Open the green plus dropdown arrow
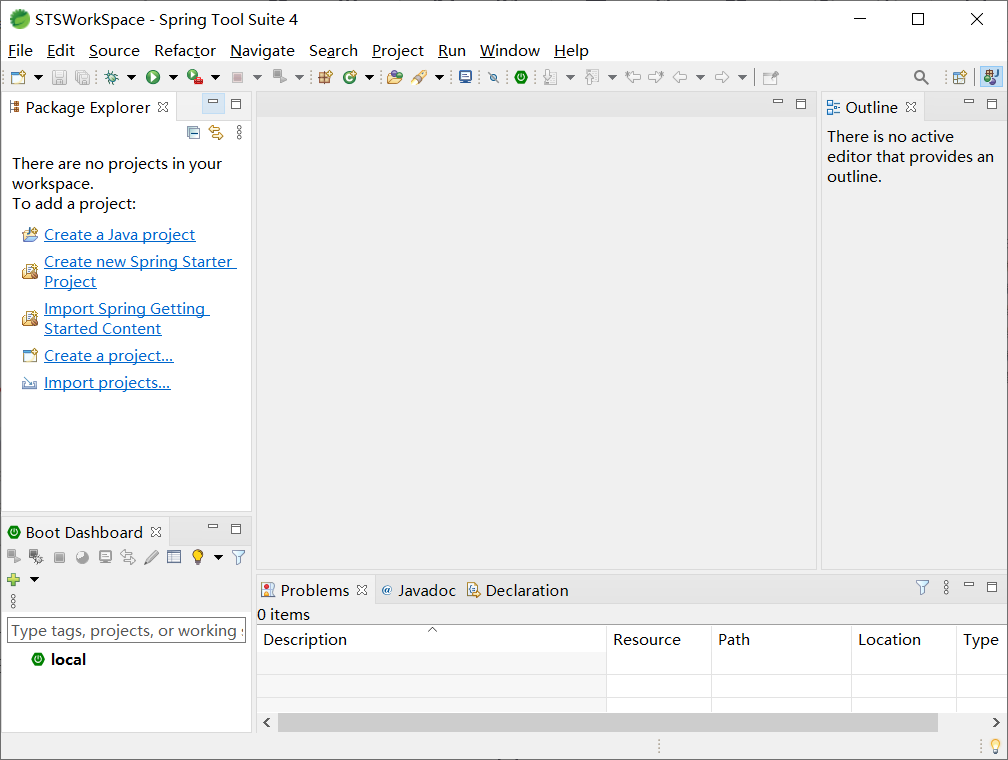 tap(35, 579)
